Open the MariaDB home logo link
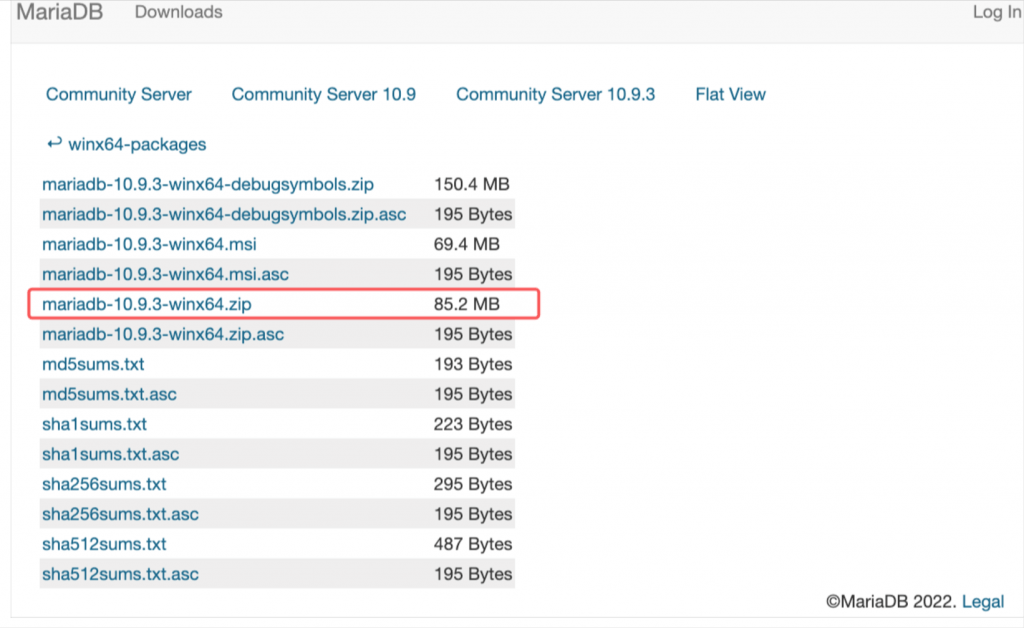The height and width of the screenshot is (628, 1024). pyautogui.click(x=59, y=13)
